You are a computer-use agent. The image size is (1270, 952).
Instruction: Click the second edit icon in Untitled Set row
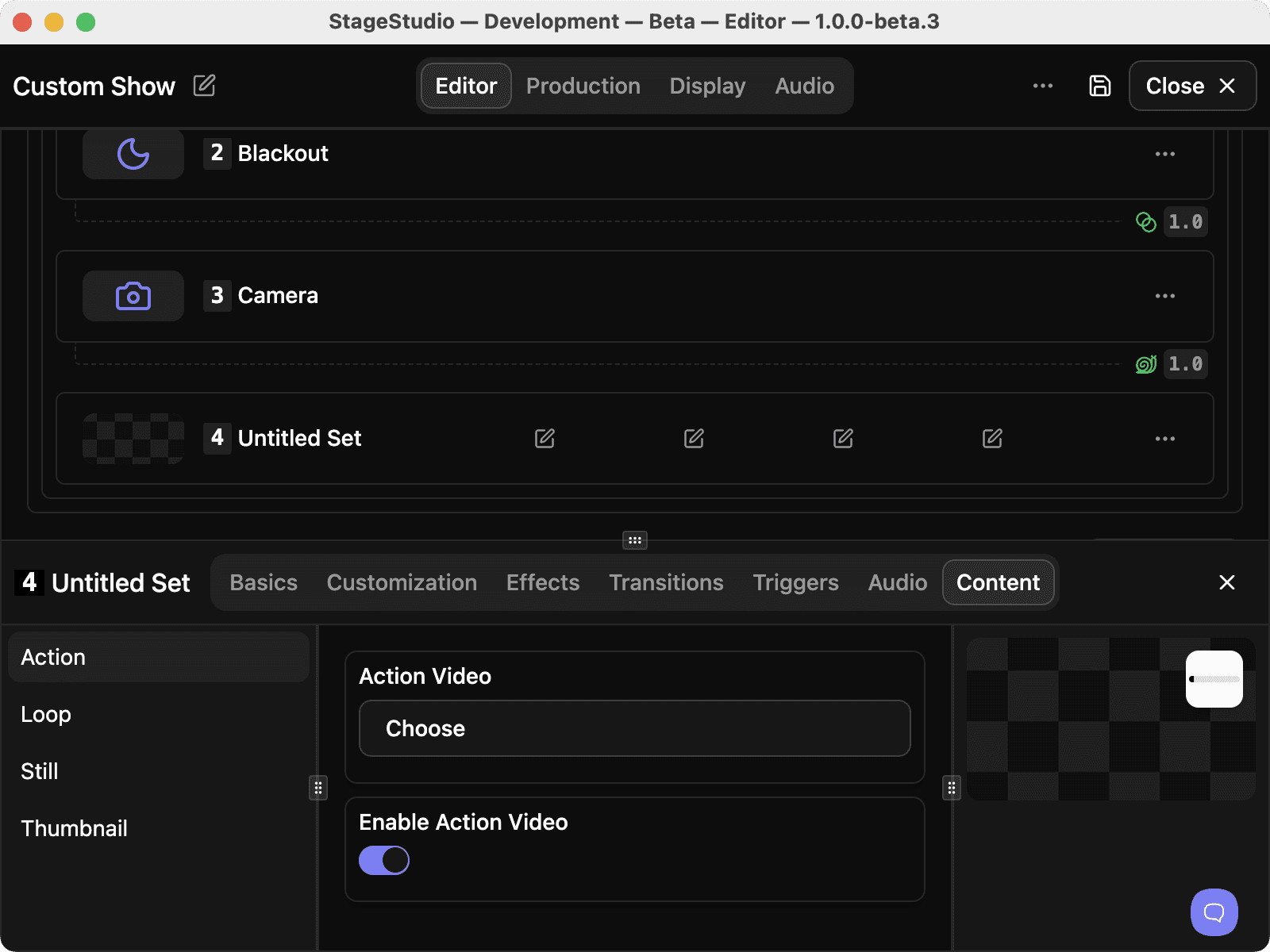[x=694, y=438]
